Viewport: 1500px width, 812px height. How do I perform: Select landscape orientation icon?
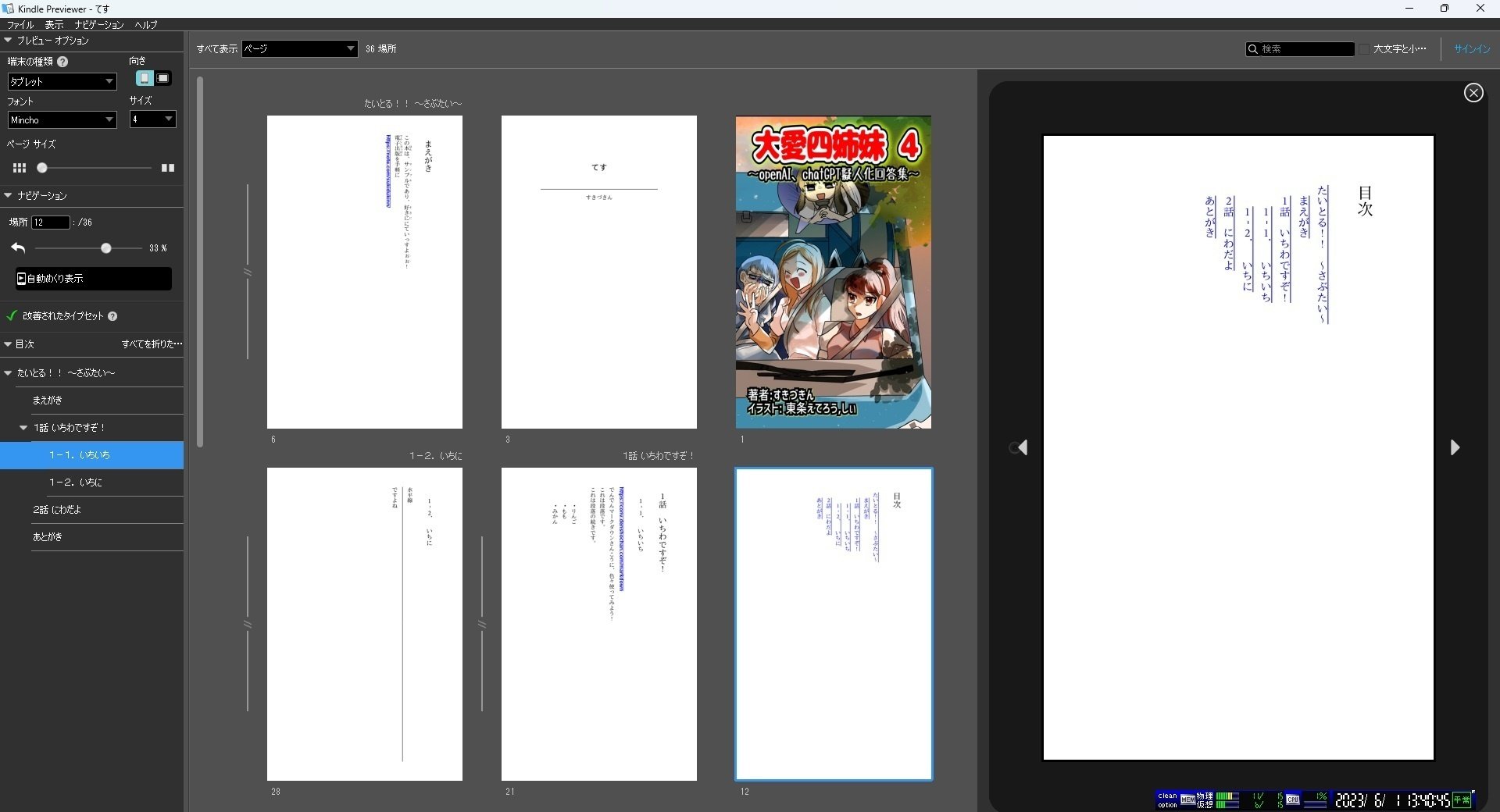(163, 78)
